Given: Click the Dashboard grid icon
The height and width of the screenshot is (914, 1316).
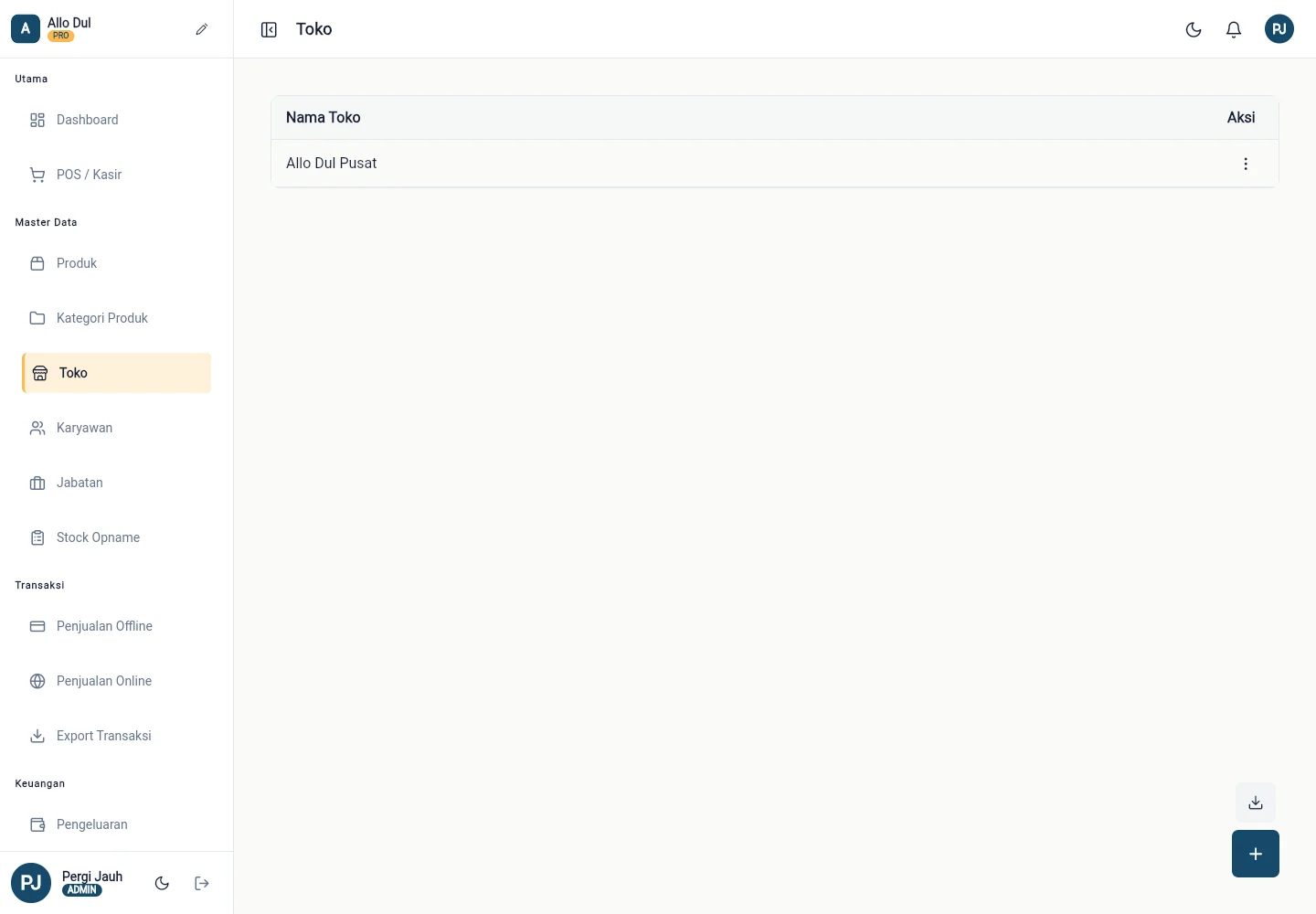Looking at the screenshot, I should click(37, 120).
